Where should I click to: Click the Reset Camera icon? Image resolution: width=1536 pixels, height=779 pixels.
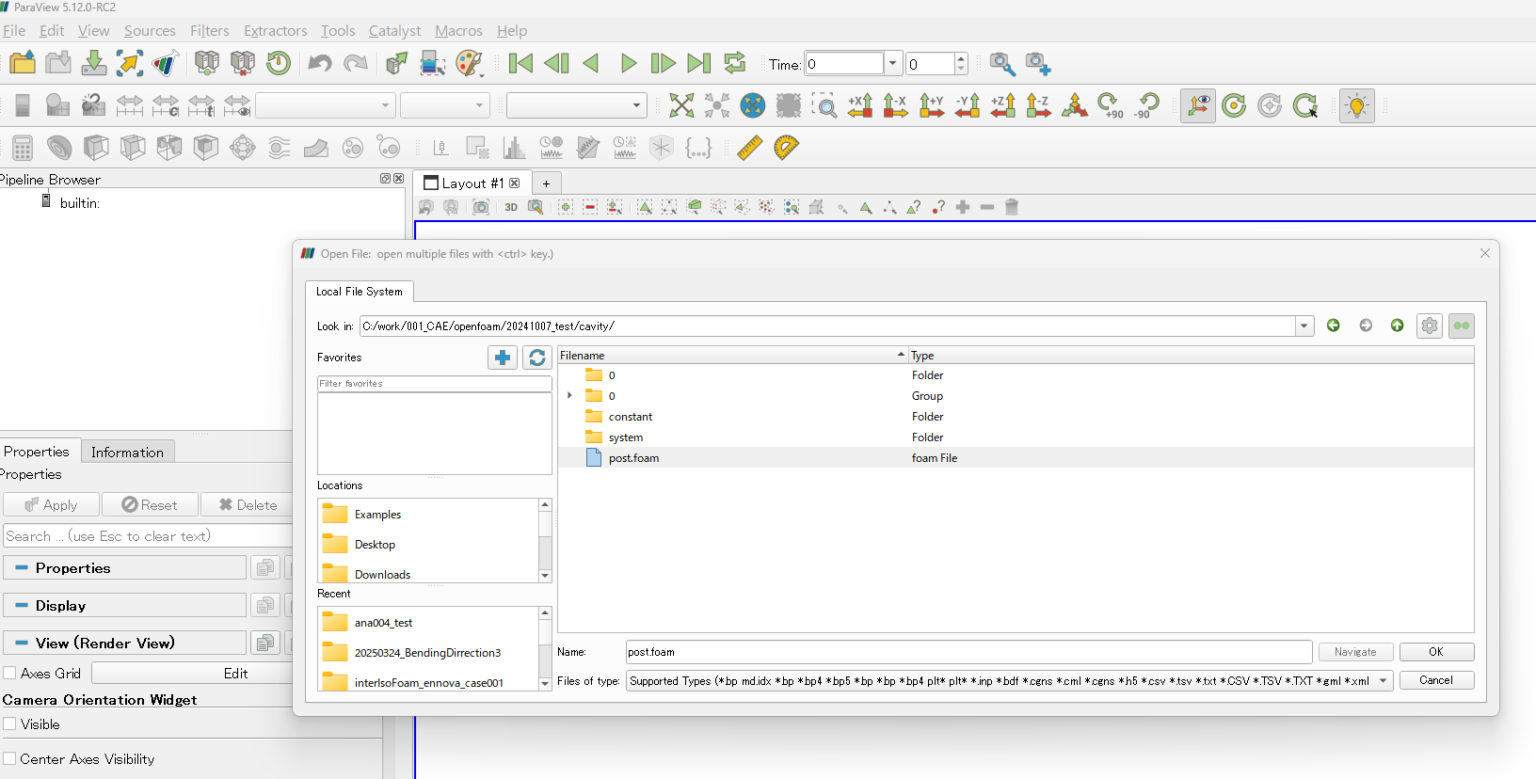(x=681, y=106)
